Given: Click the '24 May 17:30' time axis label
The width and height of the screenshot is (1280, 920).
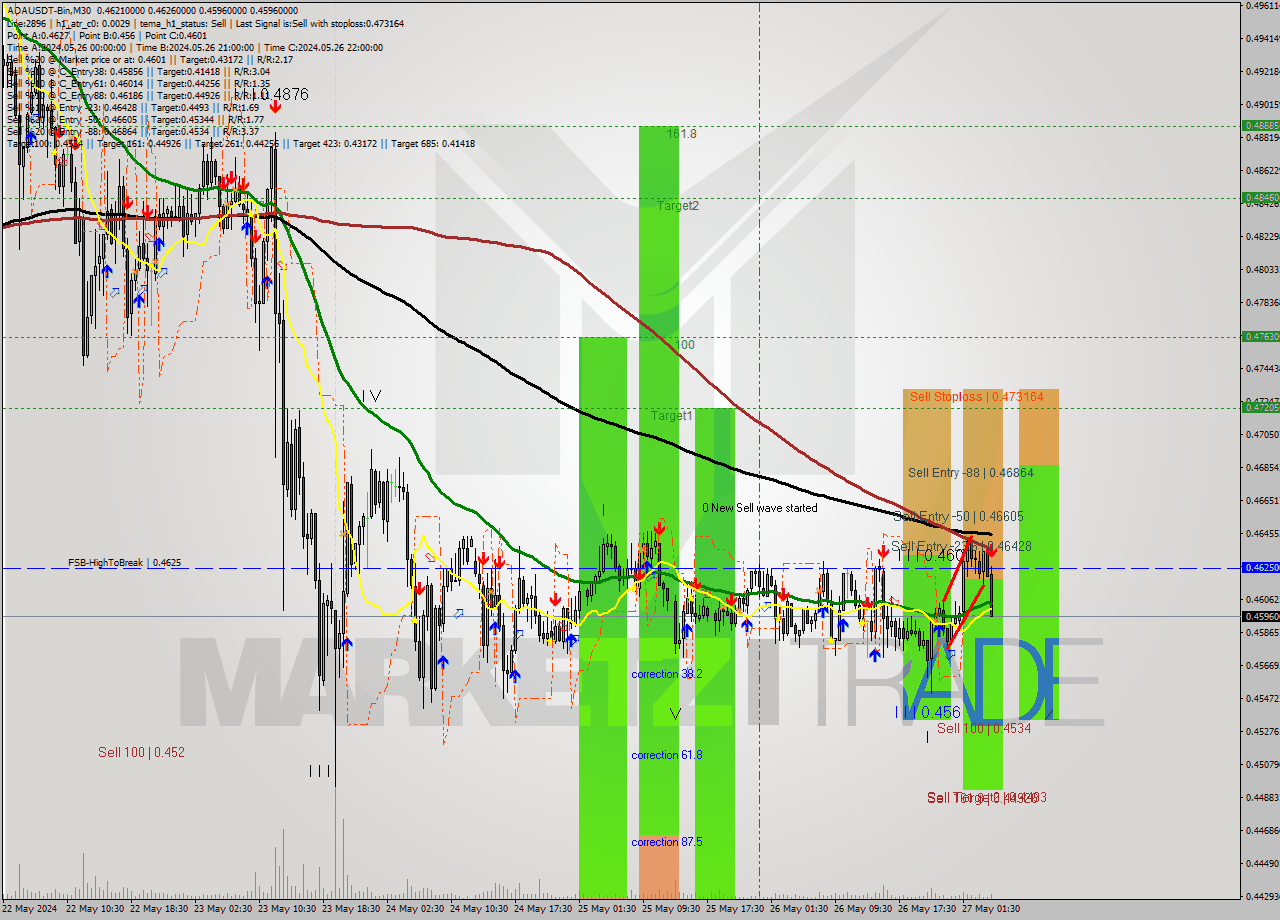Looking at the screenshot, I should coord(545,909).
